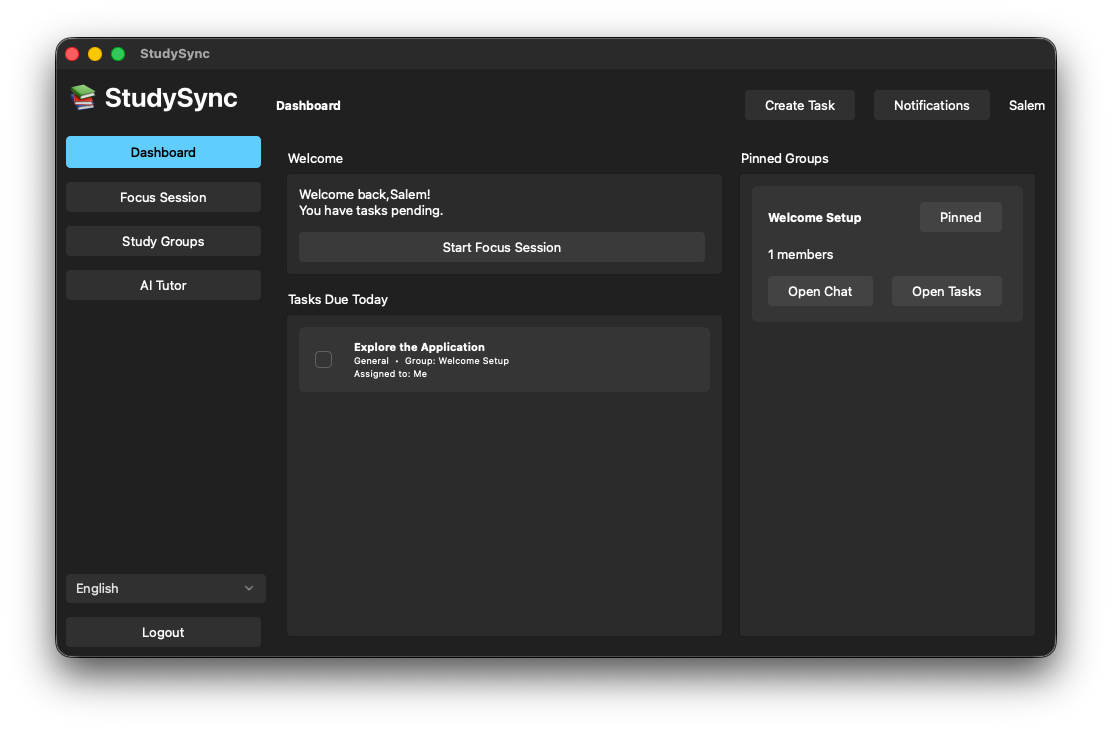Open the AI Tutor panel

tap(163, 285)
